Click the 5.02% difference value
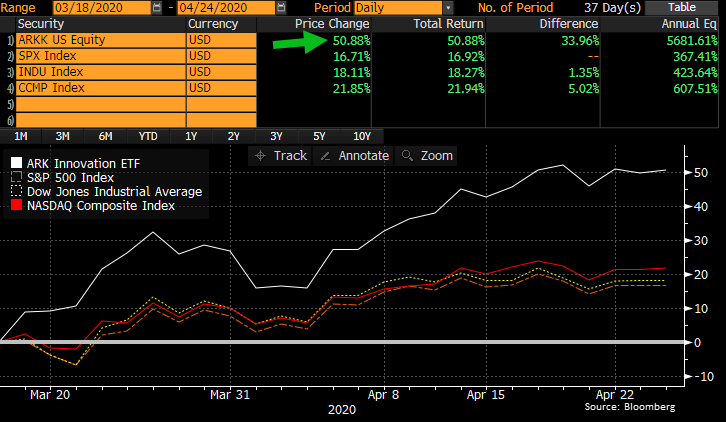This screenshot has height=422, width=726. 583,88
